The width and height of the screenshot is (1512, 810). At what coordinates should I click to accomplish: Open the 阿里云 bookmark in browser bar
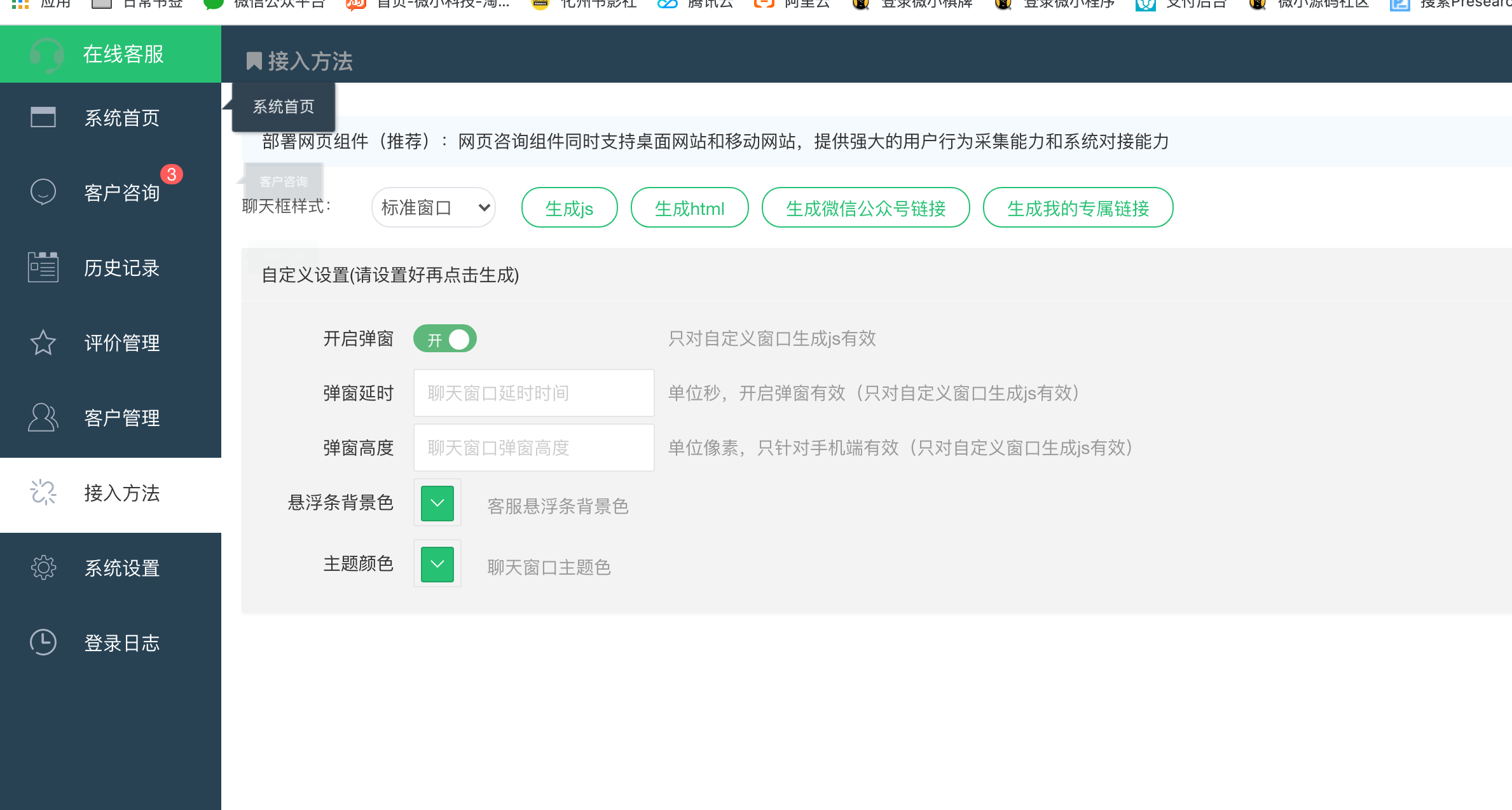coord(792,5)
